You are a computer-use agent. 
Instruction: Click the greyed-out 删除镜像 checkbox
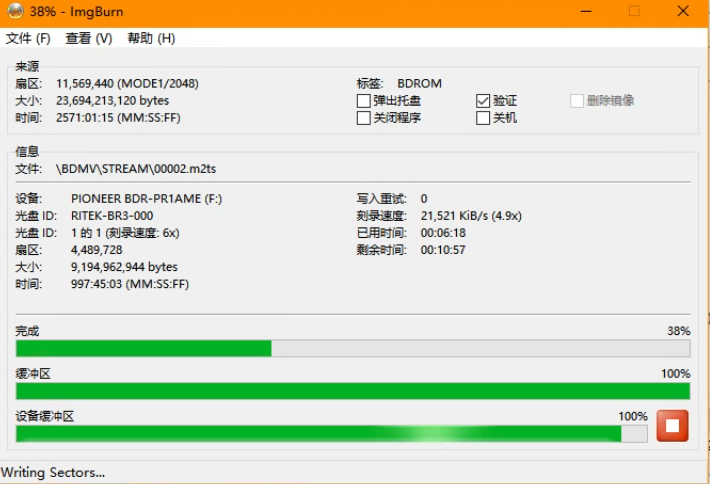(577, 101)
